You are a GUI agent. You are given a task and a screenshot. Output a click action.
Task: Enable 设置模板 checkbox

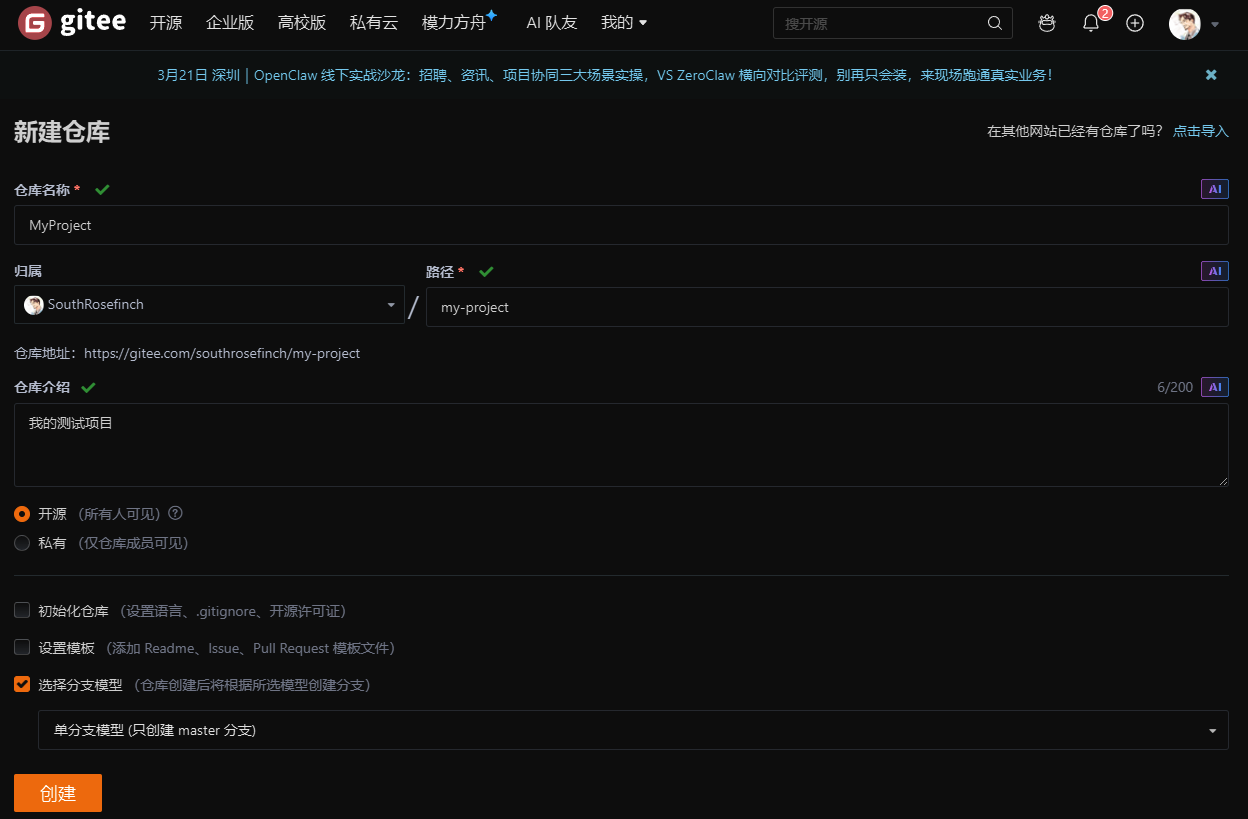22,647
